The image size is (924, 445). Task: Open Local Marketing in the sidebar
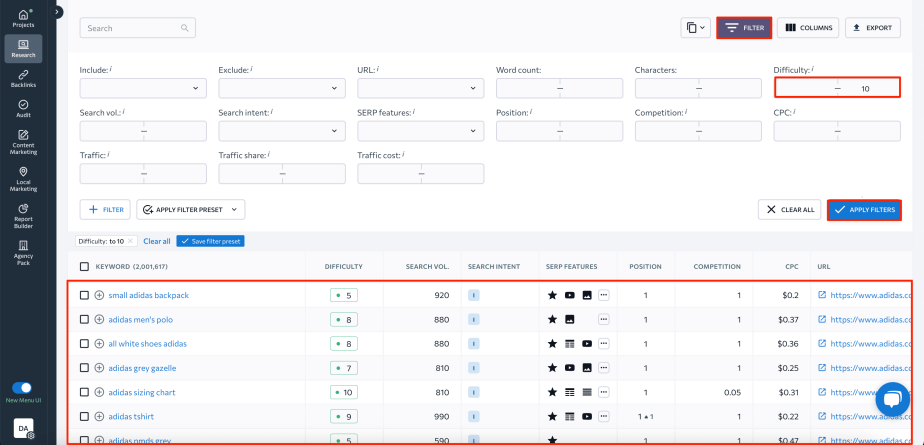(23, 178)
